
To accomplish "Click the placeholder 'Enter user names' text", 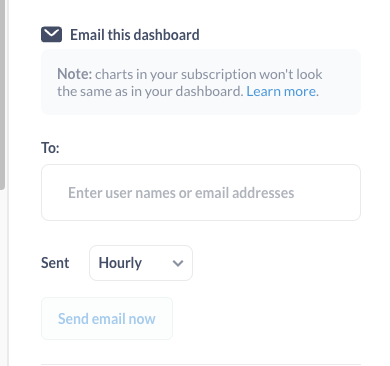I will tap(181, 193).
